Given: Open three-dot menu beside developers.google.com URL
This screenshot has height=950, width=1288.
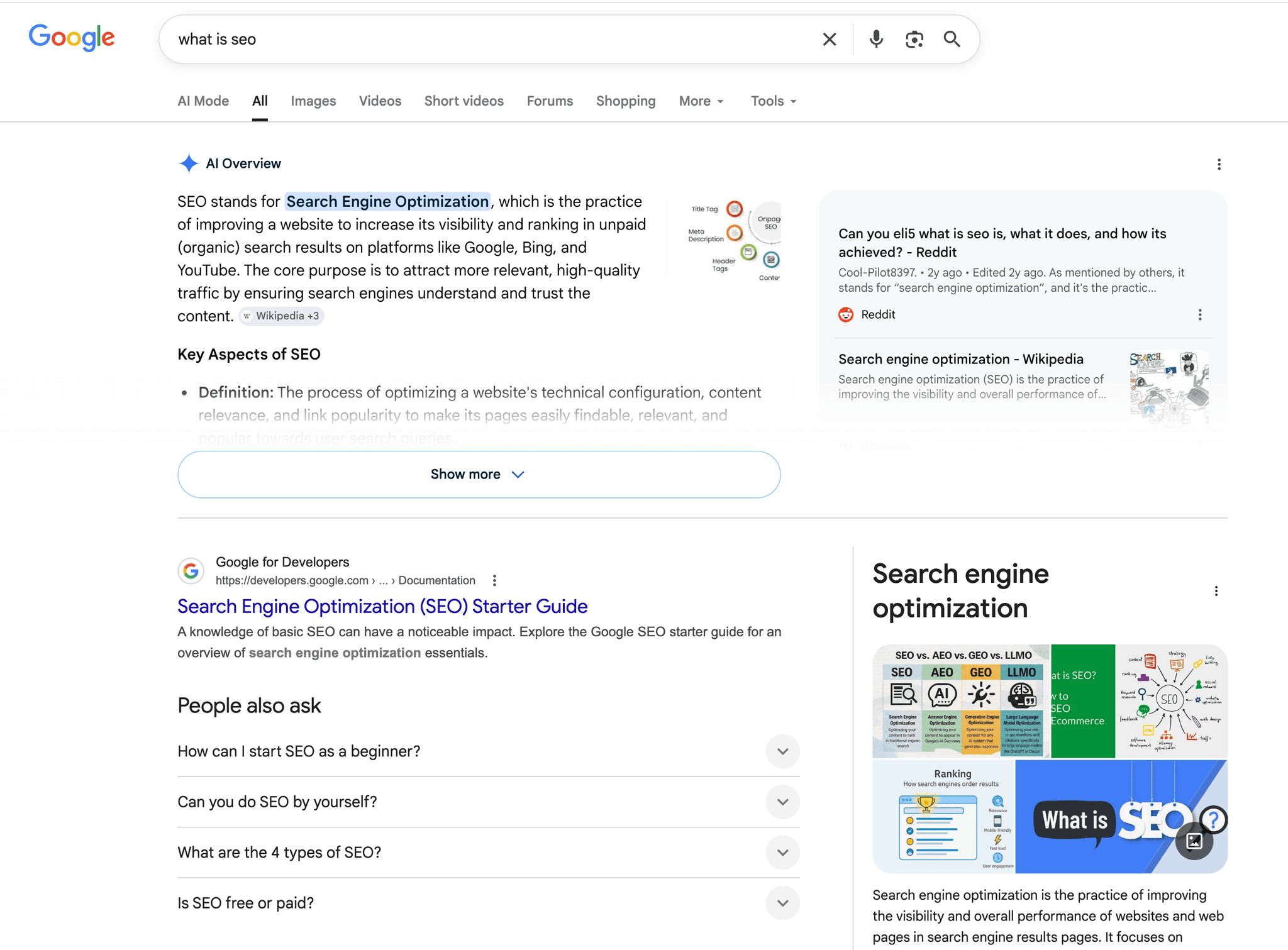Looking at the screenshot, I should [x=494, y=580].
